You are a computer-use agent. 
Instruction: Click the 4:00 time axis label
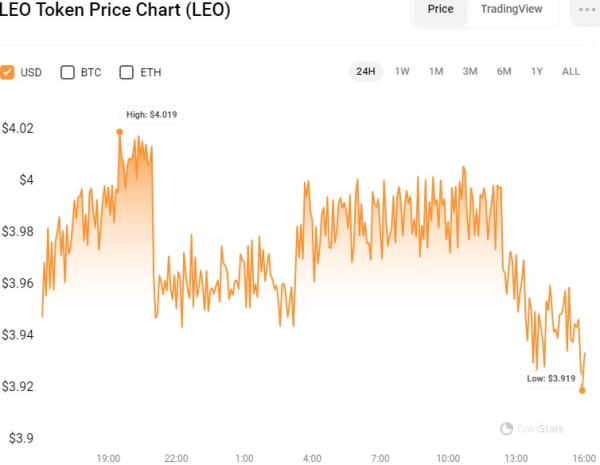311,458
